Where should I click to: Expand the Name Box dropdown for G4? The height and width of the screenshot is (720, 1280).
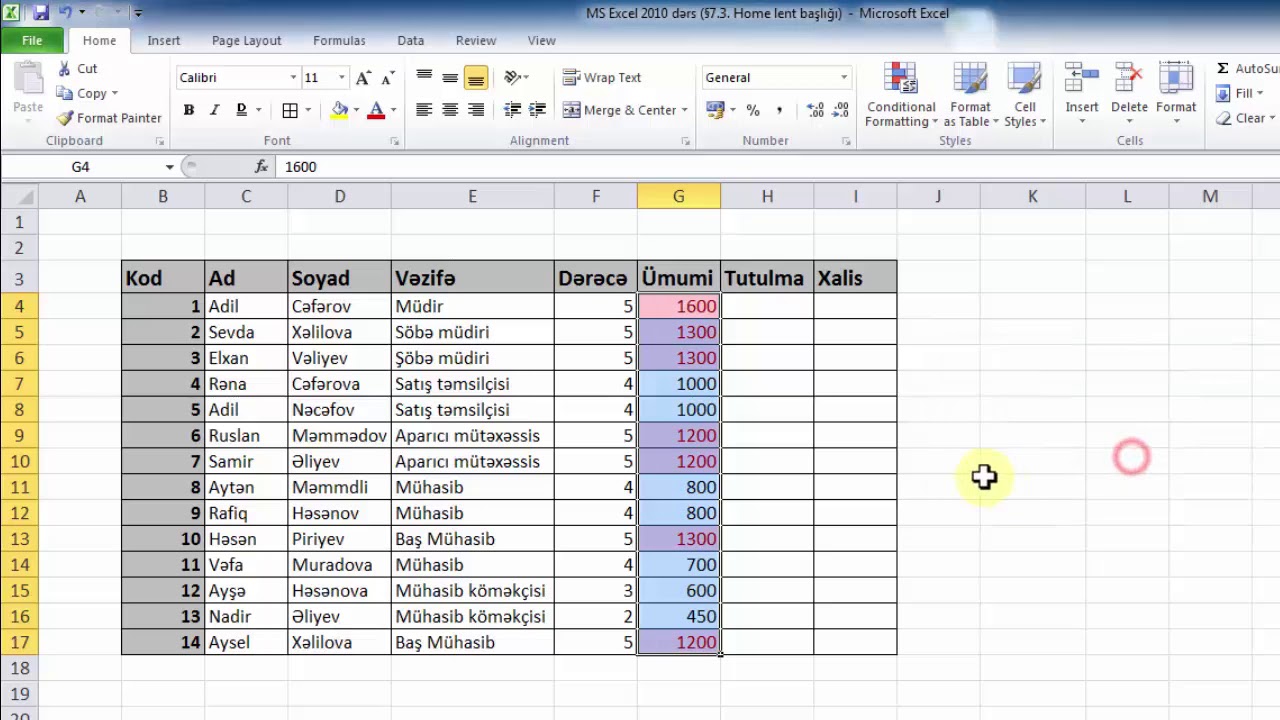click(x=169, y=167)
